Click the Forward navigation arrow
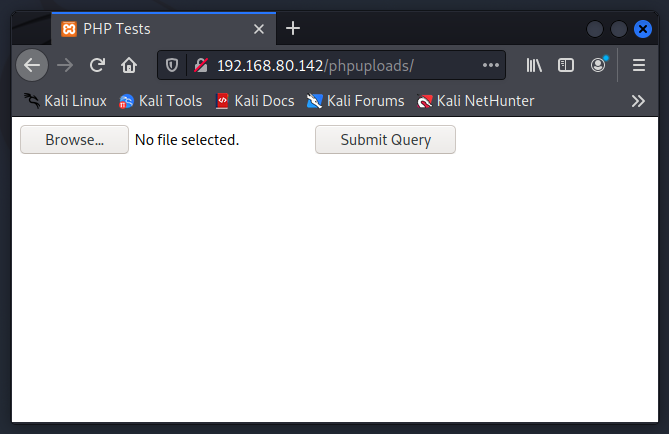Viewport: 669px width, 434px height. (x=65, y=65)
